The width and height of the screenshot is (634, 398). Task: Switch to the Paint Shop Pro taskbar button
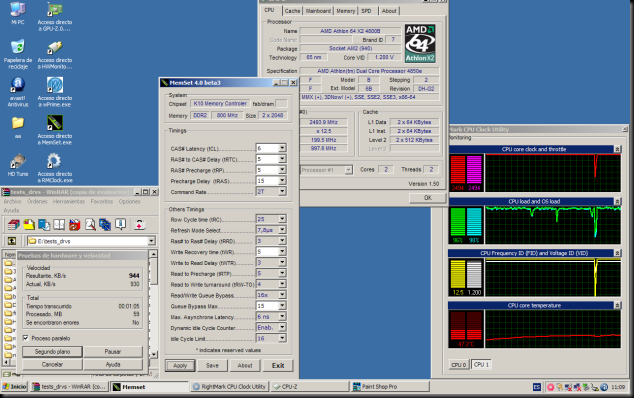pos(390,387)
